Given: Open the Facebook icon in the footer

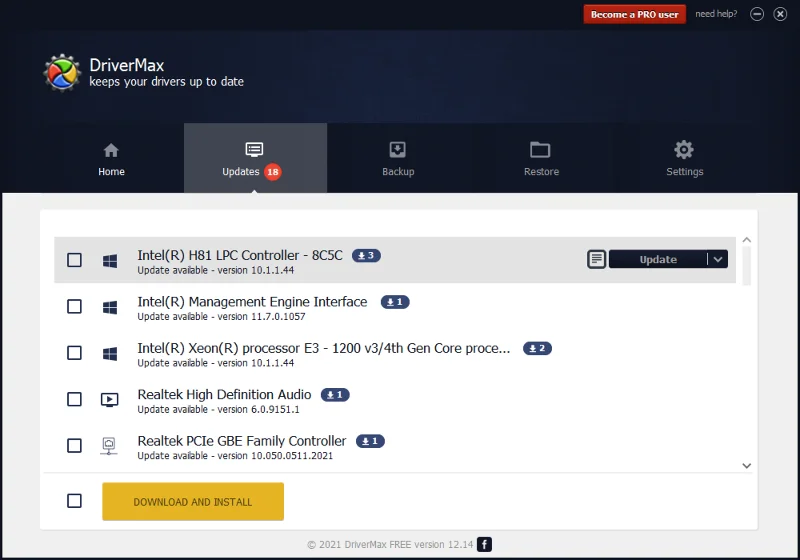Looking at the screenshot, I should 484,544.
